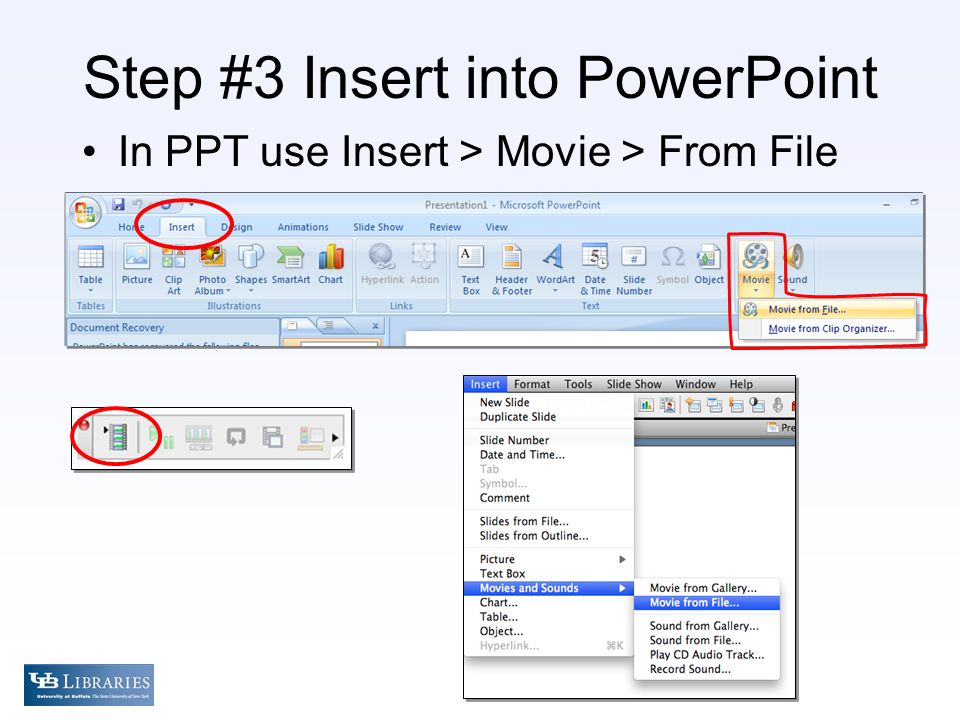This screenshot has width=960, height=720.
Task: Click the Sound speaker icon
Action: click(x=794, y=256)
